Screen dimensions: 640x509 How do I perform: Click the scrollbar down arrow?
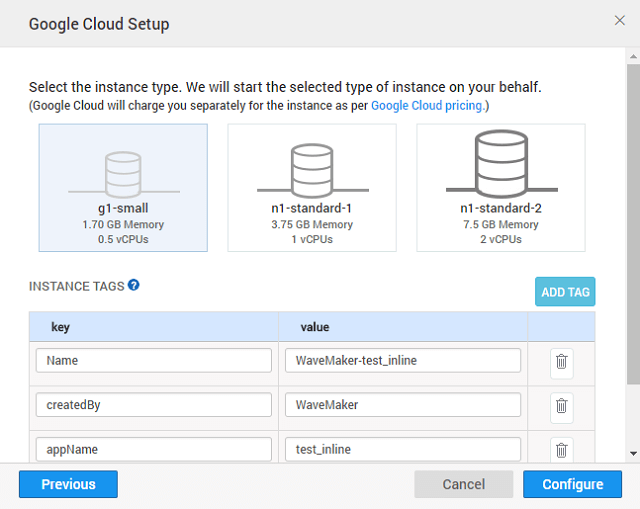coord(633,453)
